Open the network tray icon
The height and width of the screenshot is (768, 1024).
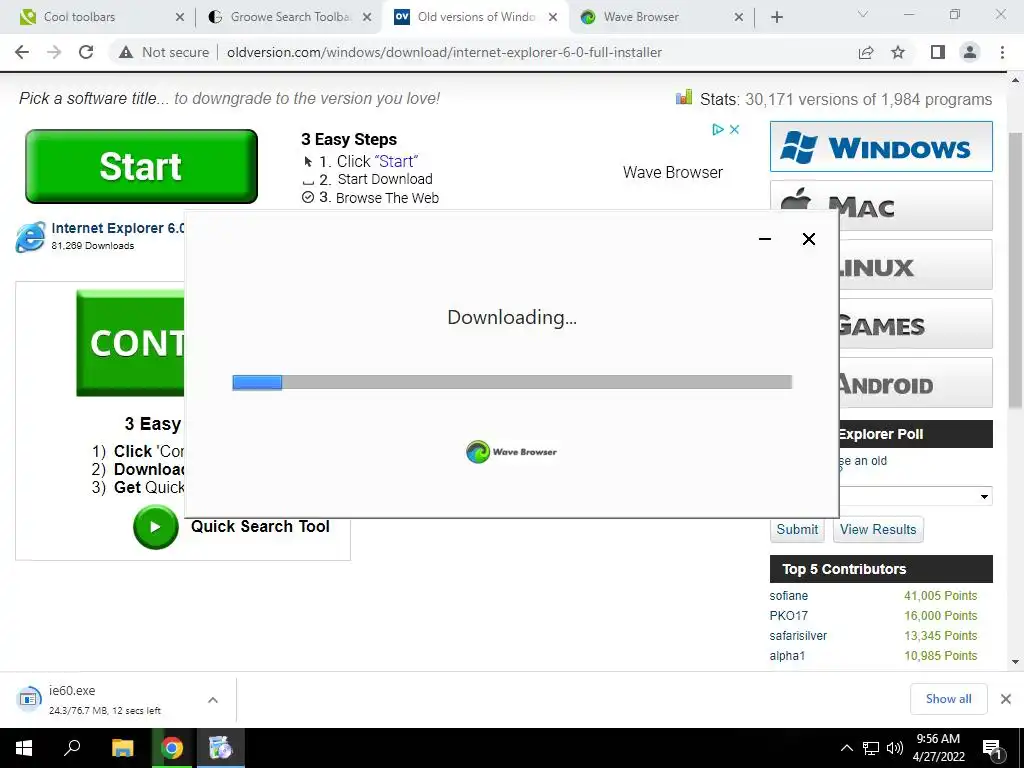(x=871, y=748)
